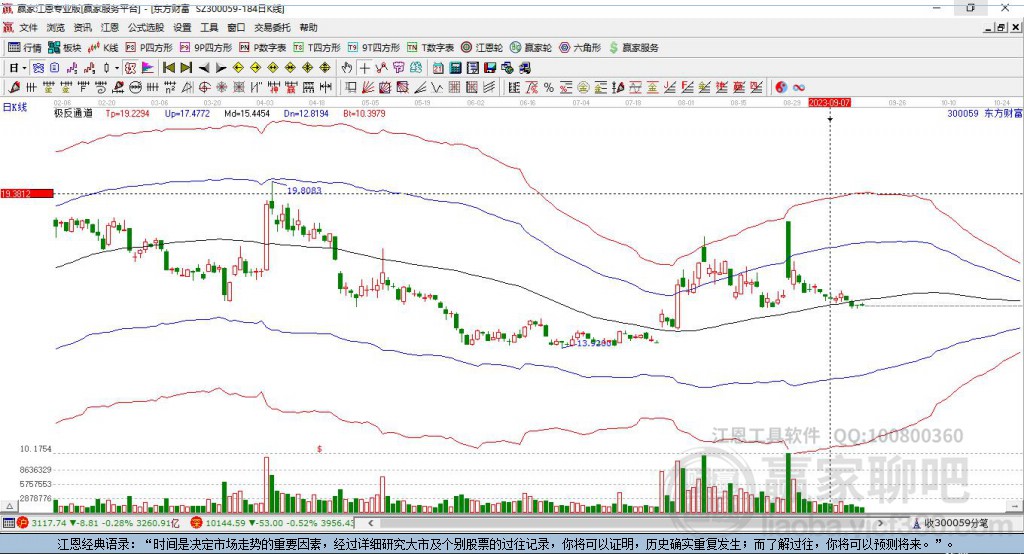Jump to last bar icon

tap(186, 68)
